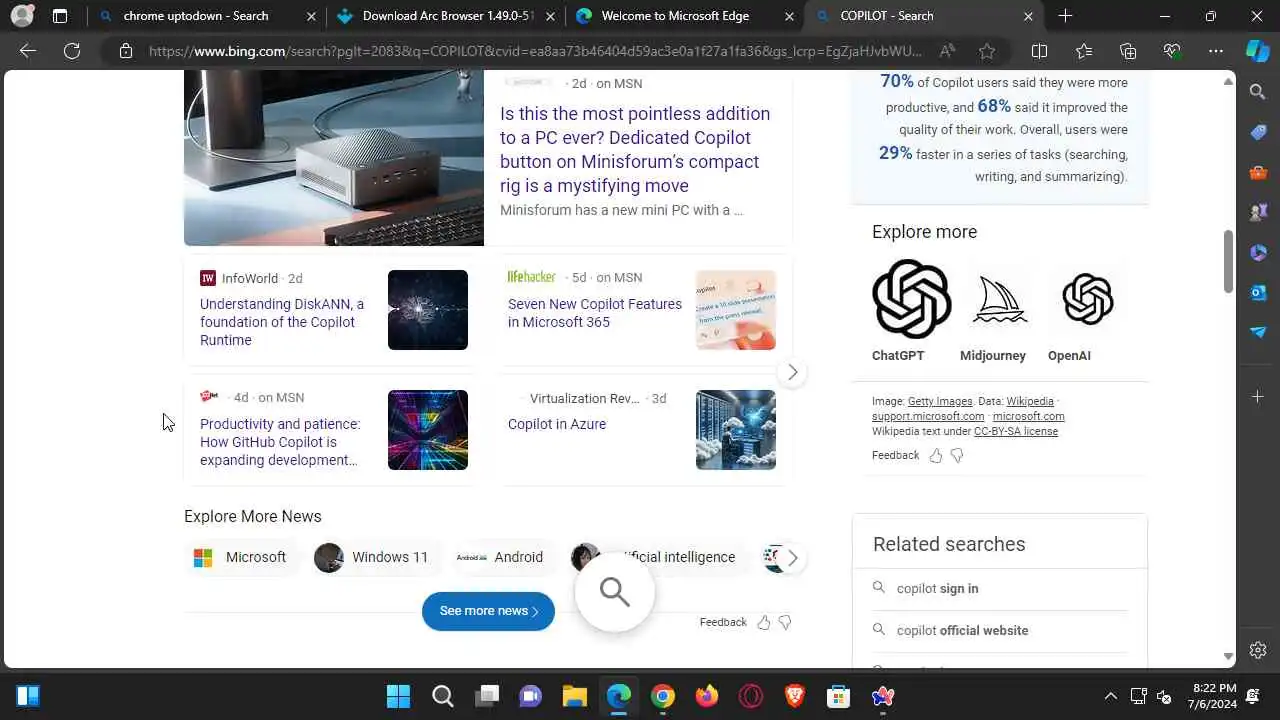Open Edge Settings and more ellipsis
Viewport: 1280px width, 720px height.
pyautogui.click(x=1216, y=51)
